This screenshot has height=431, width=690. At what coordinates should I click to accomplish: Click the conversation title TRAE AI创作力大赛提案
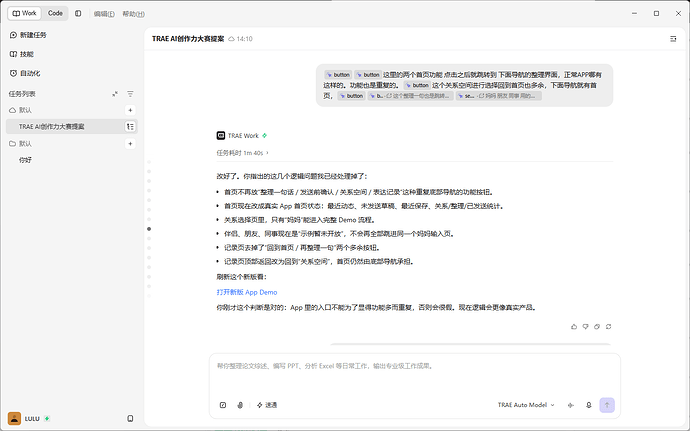click(188, 39)
